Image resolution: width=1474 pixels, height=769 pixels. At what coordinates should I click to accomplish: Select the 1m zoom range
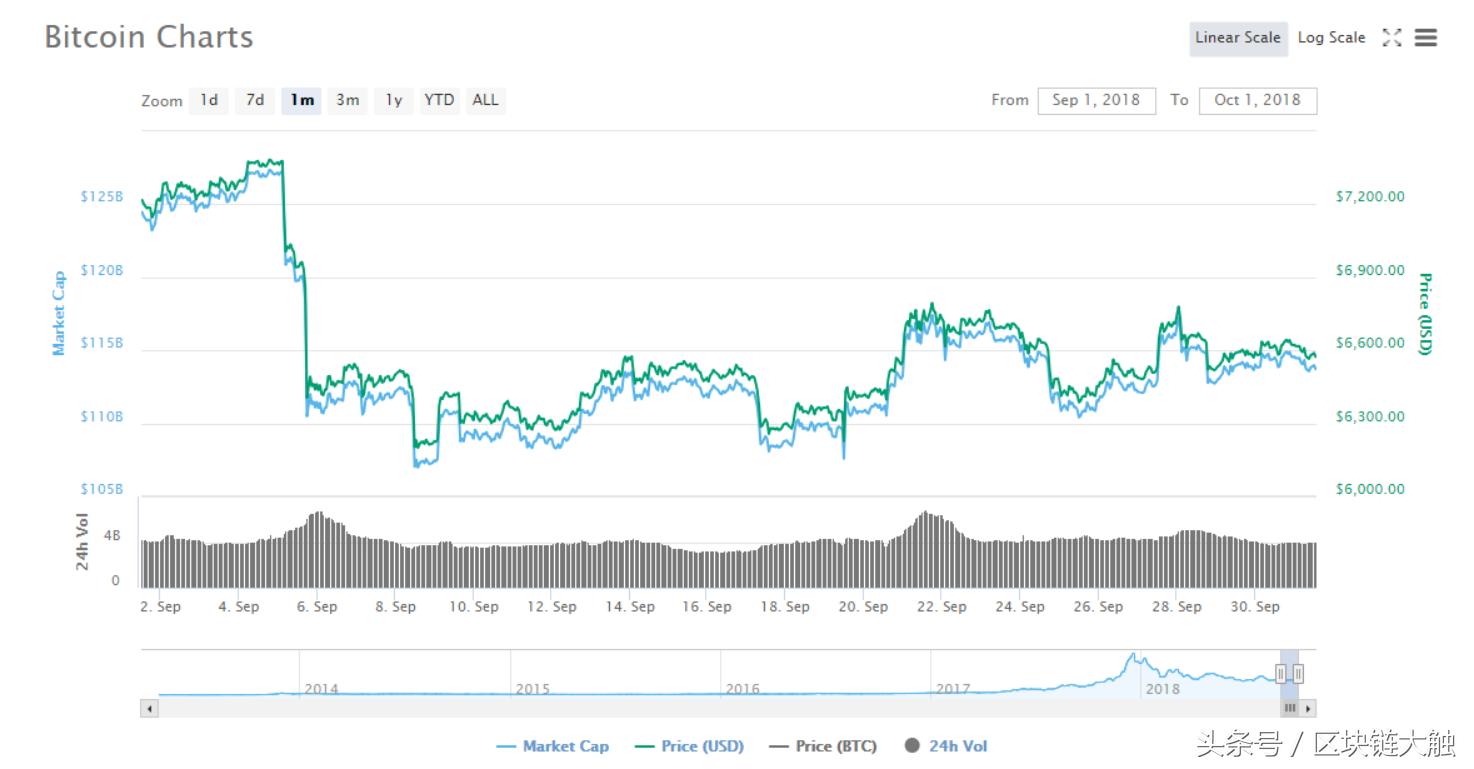pyautogui.click(x=302, y=100)
